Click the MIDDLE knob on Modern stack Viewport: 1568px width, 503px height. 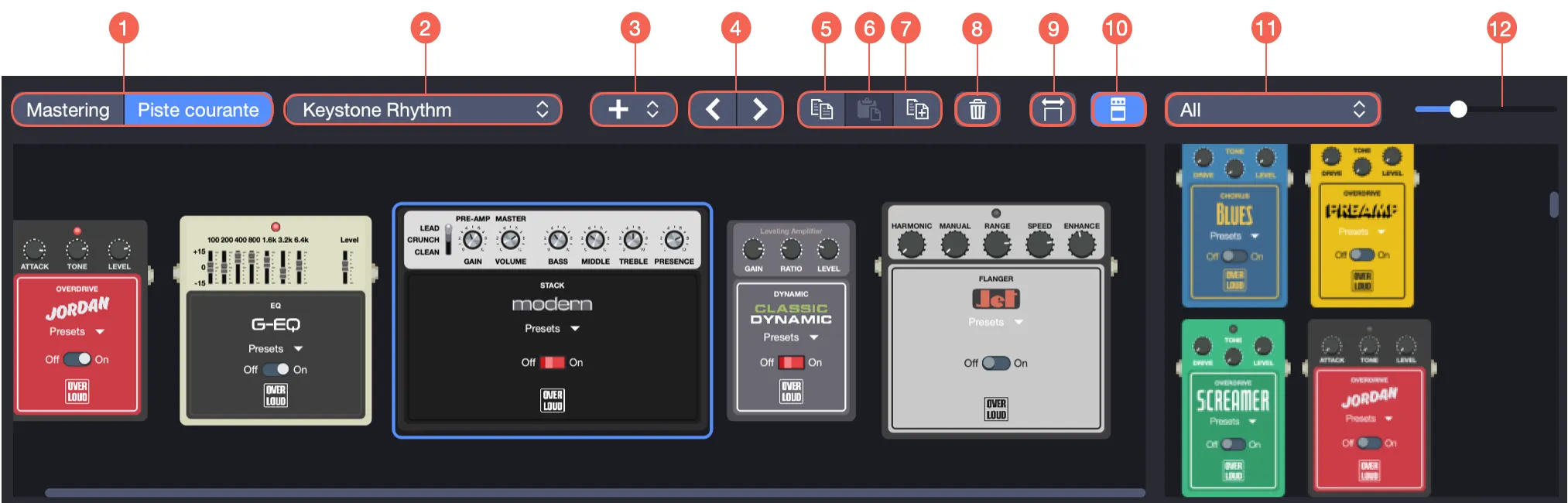pyautogui.click(x=594, y=240)
